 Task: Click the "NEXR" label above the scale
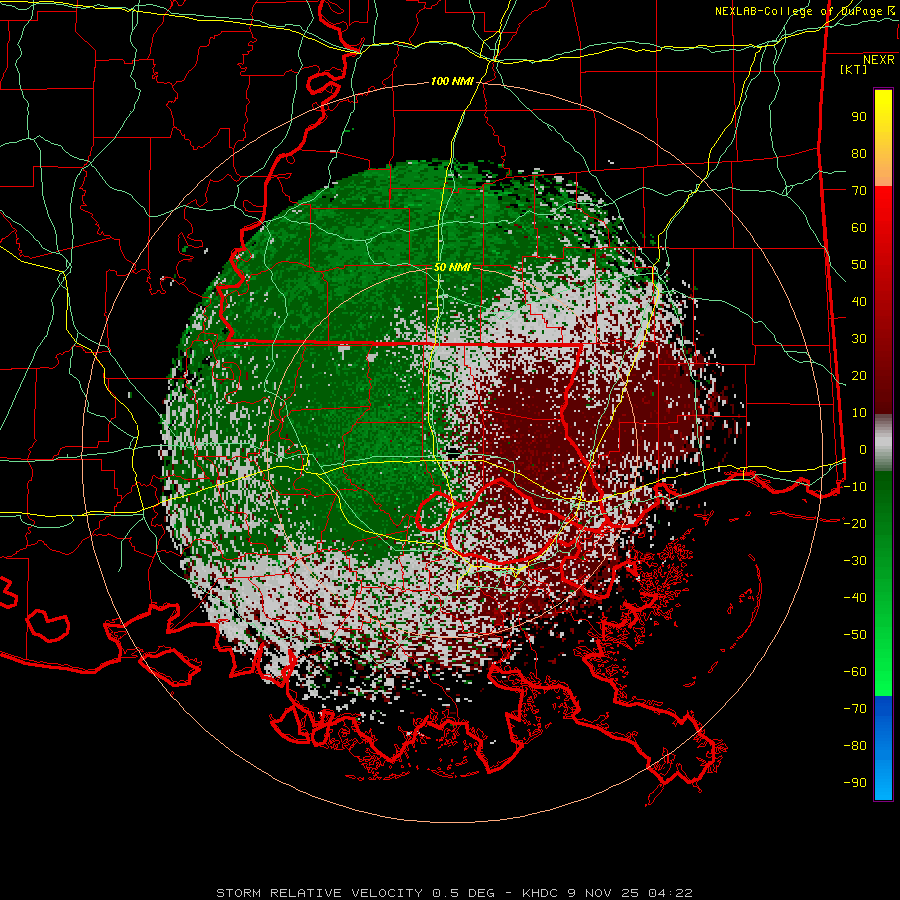[x=879, y=60]
